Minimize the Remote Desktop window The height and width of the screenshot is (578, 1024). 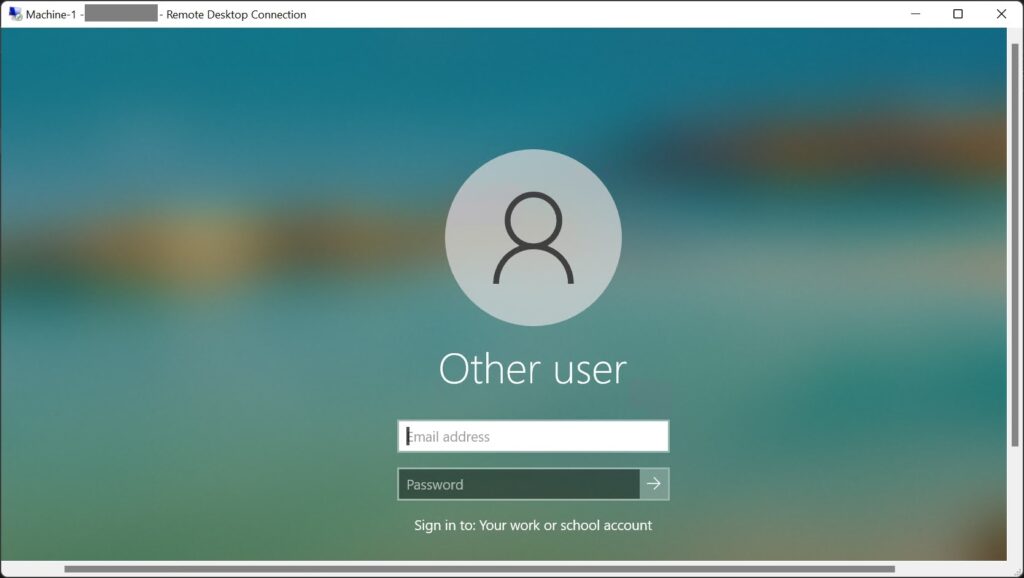pos(915,14)
